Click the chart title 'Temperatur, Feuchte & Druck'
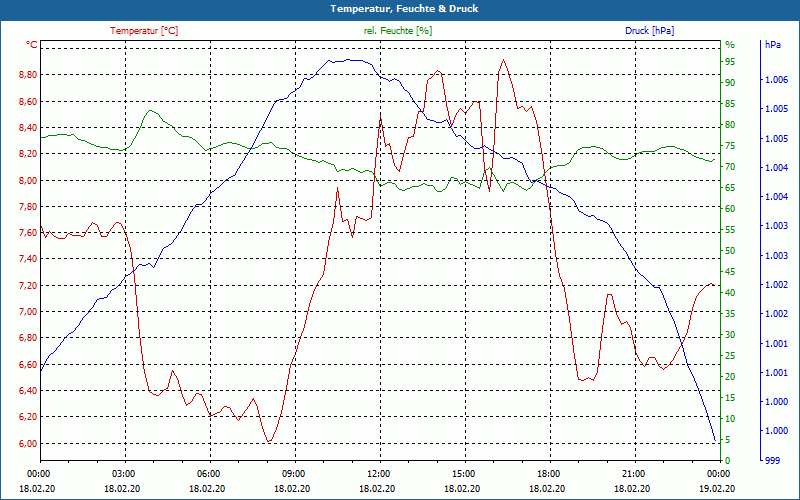Viewport: 800px width, 500px height. click(404, 9)
